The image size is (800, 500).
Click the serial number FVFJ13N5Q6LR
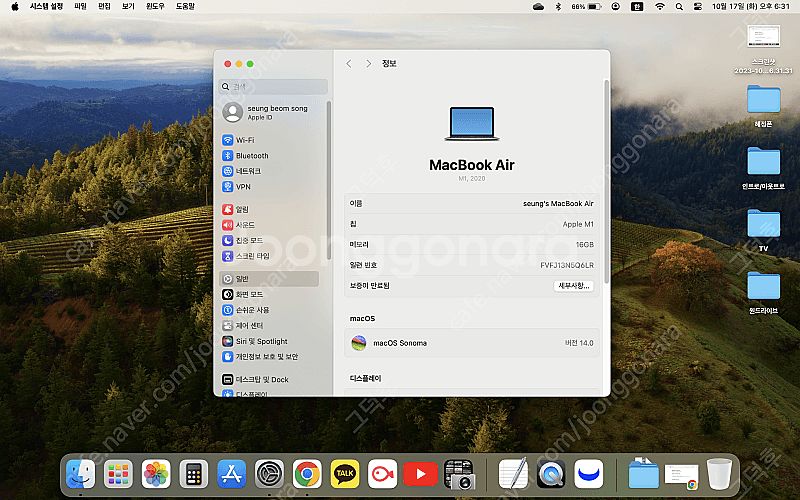tap(567, 265)
